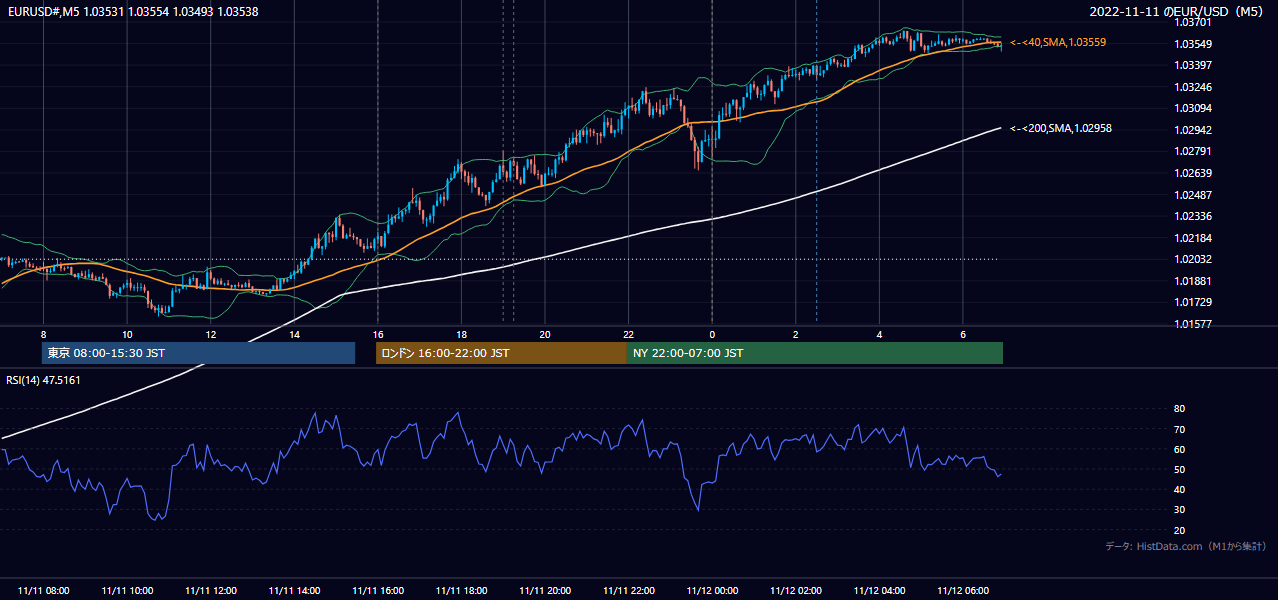The width and height of the screenshot is (1278, 600).
Task: Click the ロンドン 16:00-22:00 JST session bar
Action: 501,353
